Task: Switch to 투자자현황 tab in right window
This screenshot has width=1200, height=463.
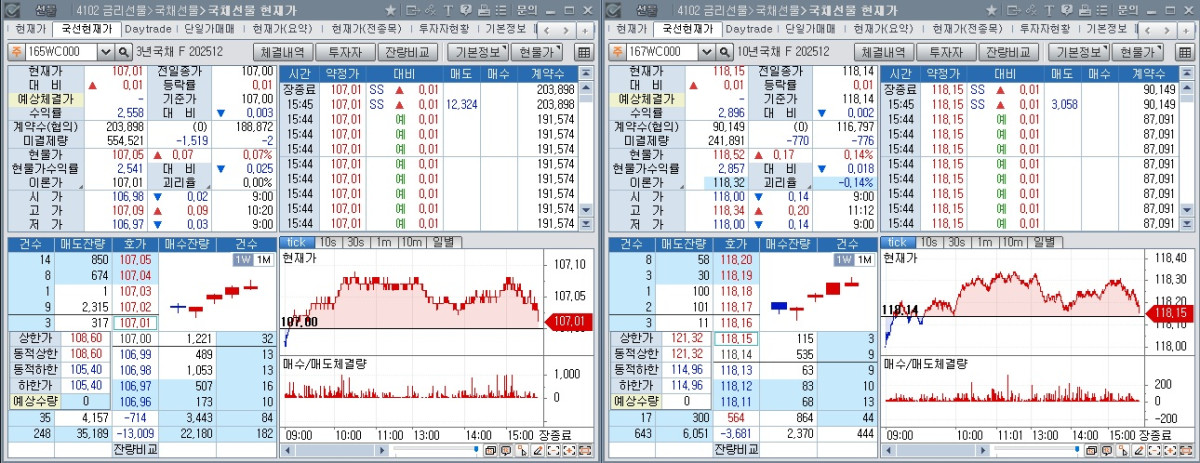Action: point(1045,29)
